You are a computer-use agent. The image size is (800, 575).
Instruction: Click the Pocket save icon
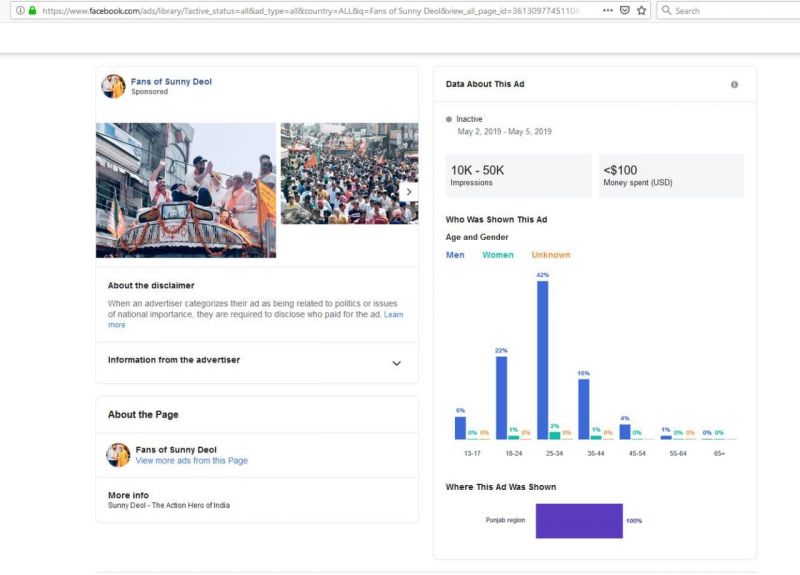point(625,10)
